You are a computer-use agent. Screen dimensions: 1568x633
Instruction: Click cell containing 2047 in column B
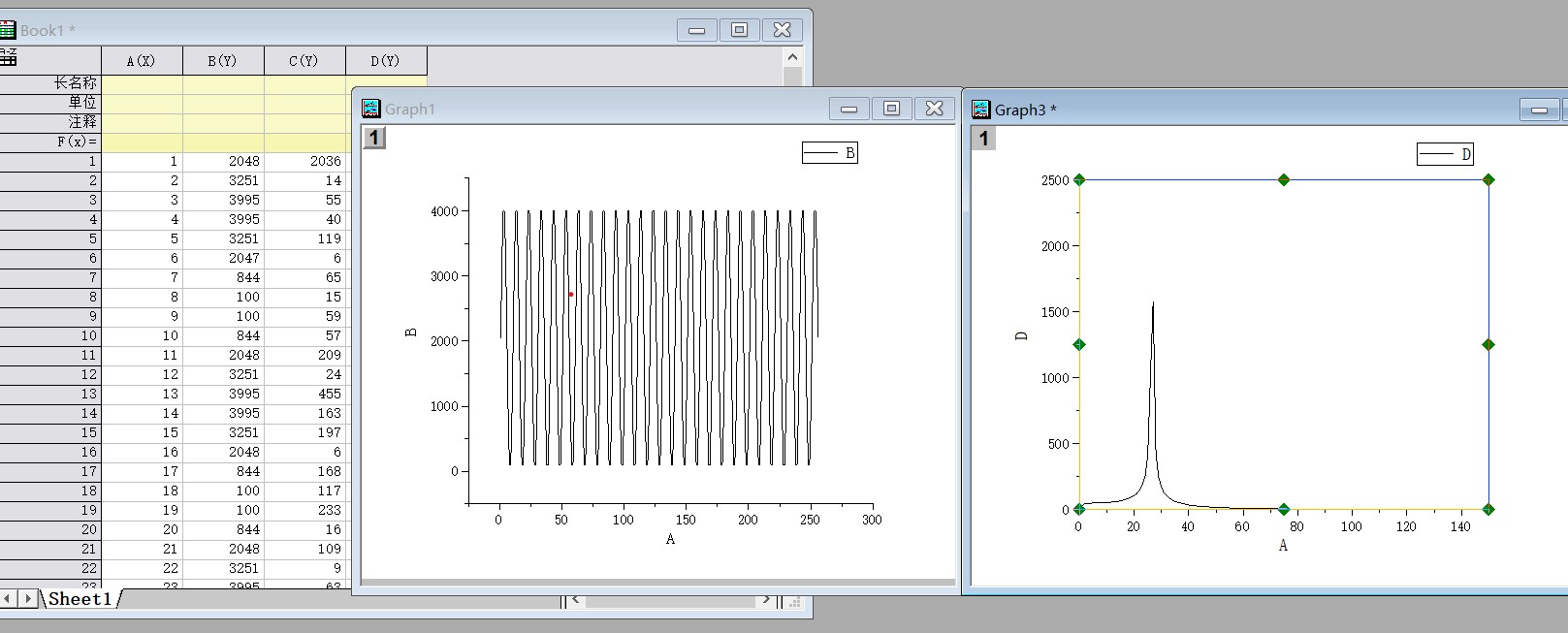pos(223,259)
